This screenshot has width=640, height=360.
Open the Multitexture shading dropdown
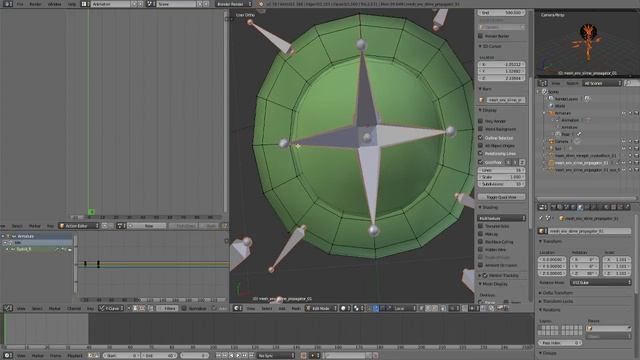502,218
